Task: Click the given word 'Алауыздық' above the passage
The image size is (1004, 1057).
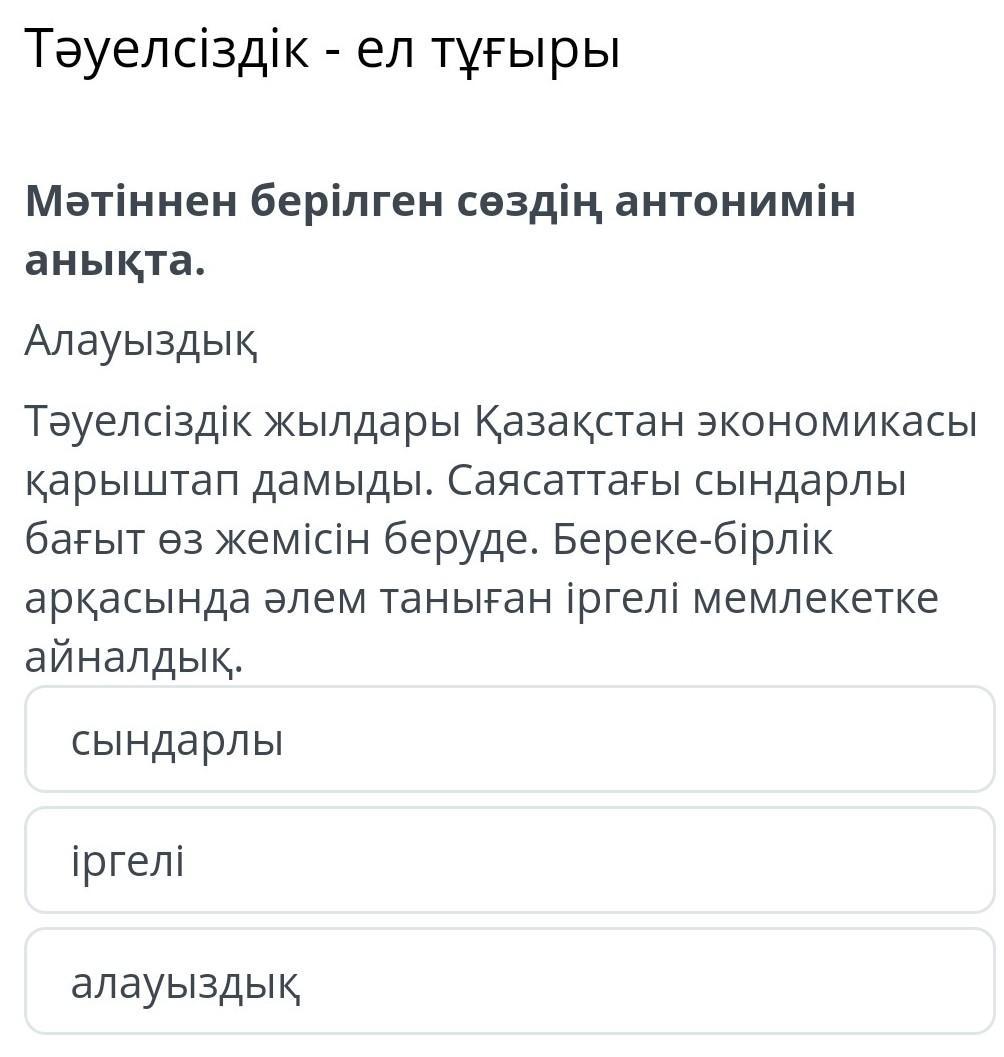Action: [141, 341]
